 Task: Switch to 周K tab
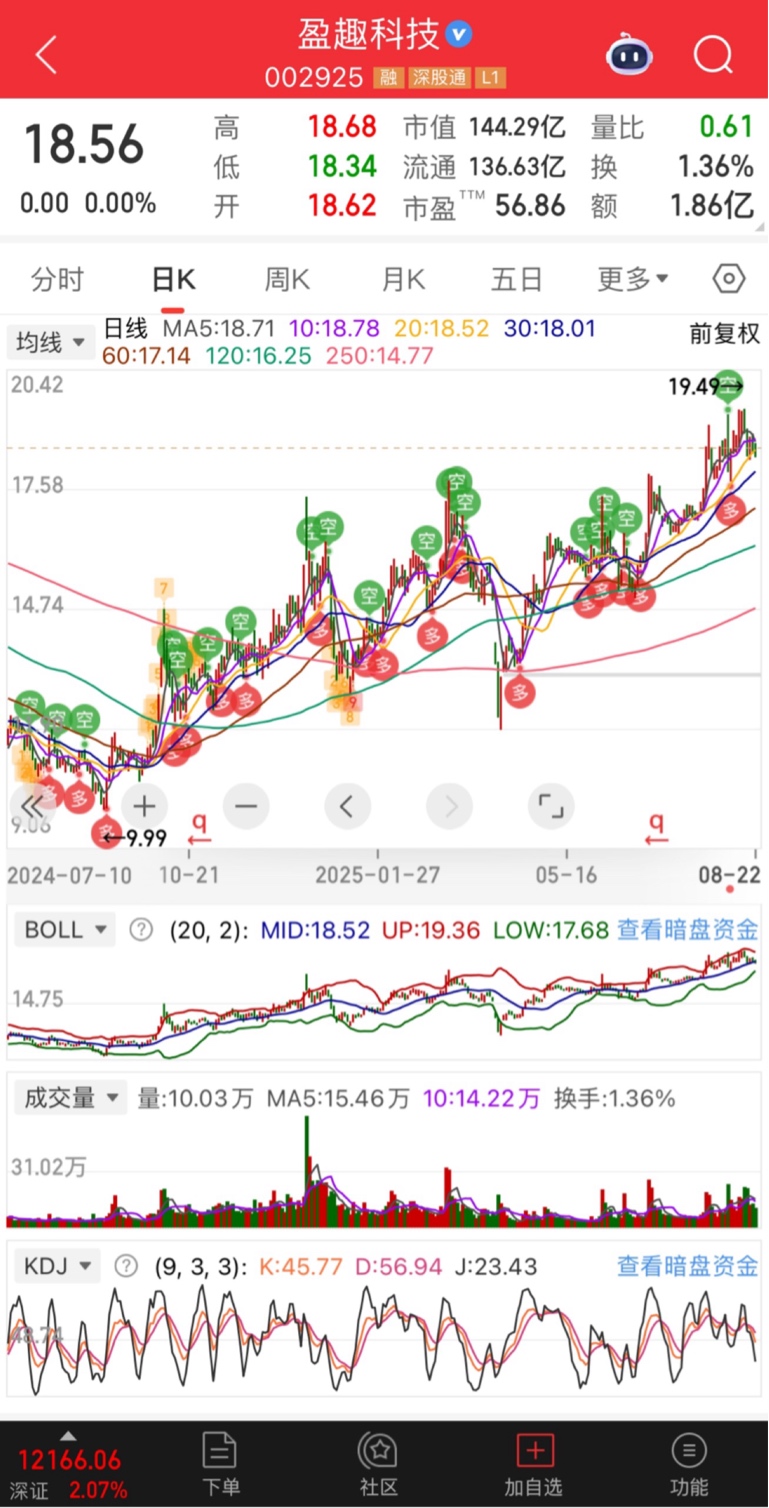[287, 279]
